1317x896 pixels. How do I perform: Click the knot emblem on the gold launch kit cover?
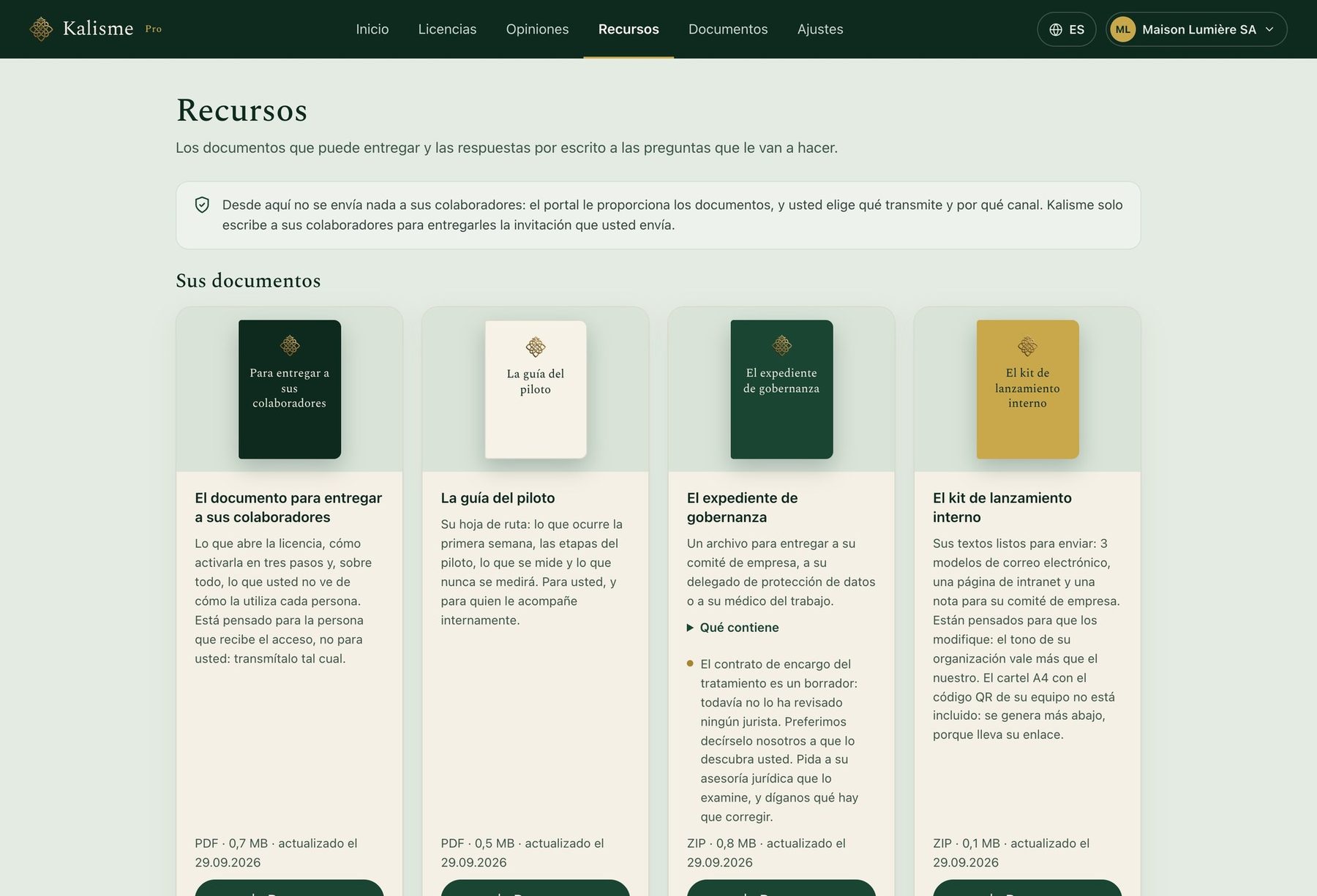(1028, 345)
